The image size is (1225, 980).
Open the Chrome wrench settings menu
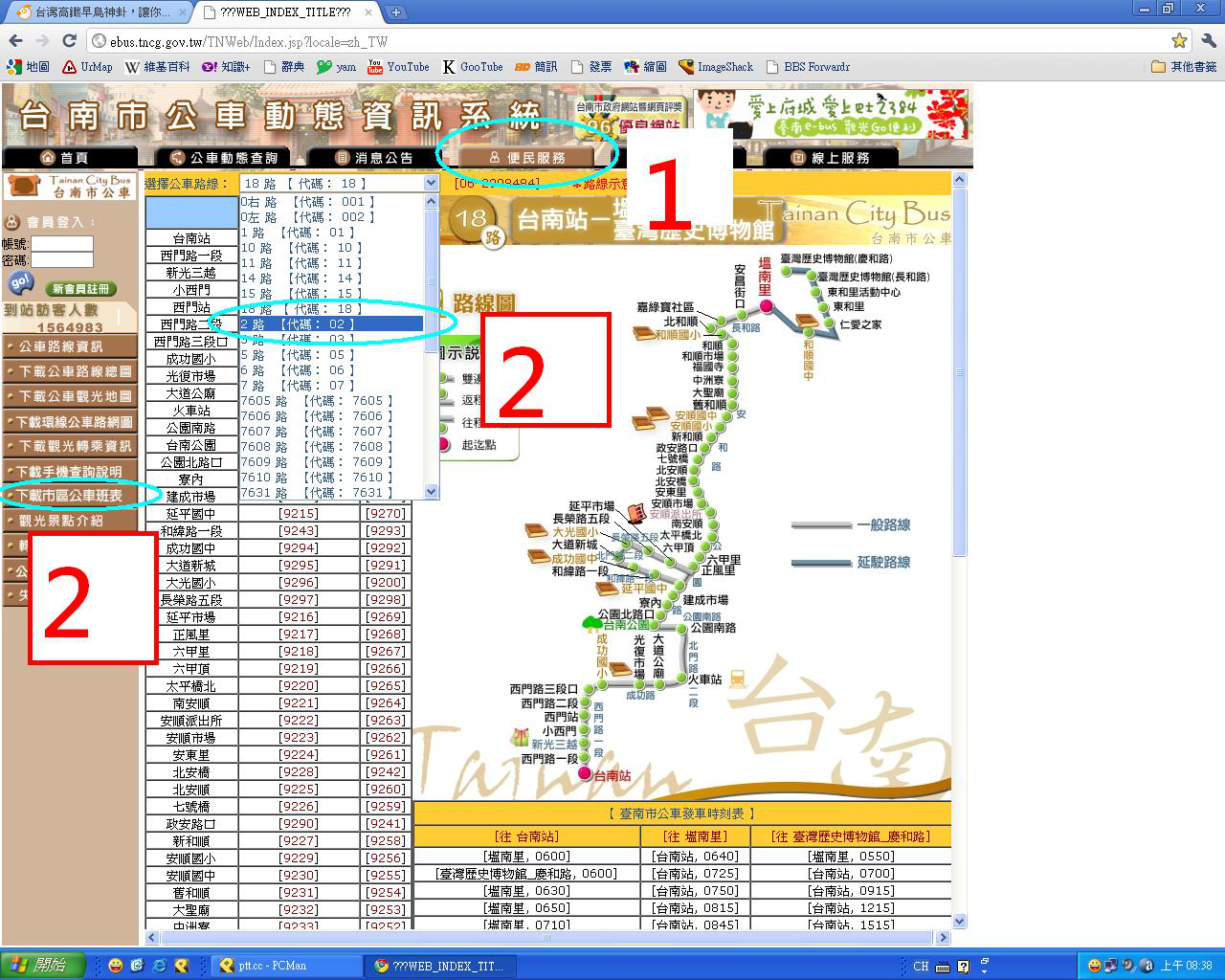[x=1208, y=41]
